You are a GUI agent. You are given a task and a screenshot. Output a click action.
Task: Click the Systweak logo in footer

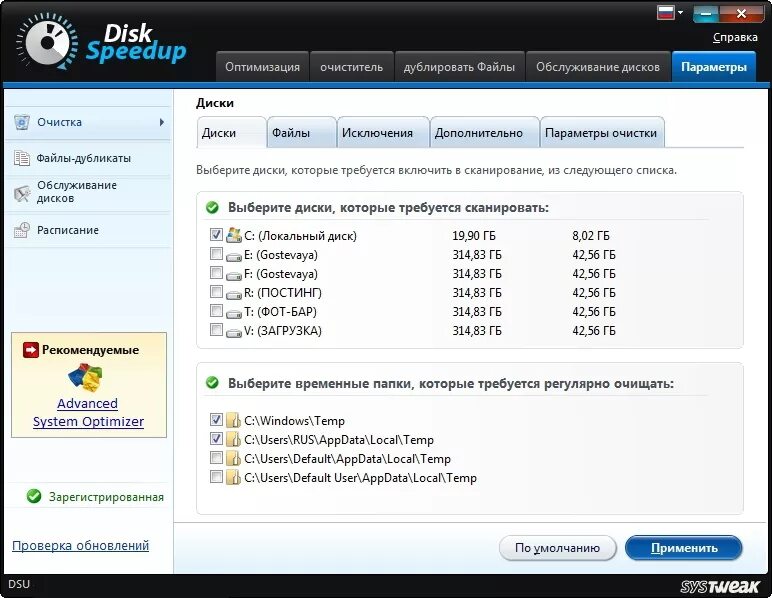pos(719,586)
